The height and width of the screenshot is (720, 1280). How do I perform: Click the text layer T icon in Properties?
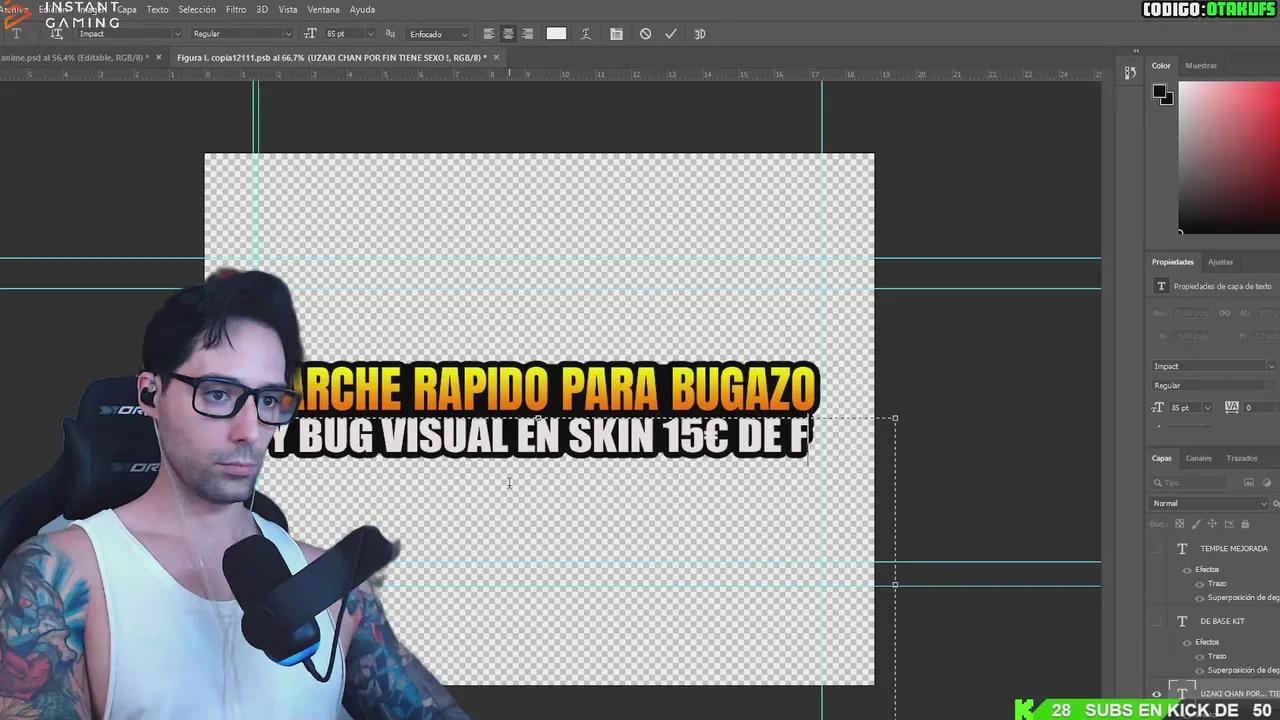point(1161,286)
